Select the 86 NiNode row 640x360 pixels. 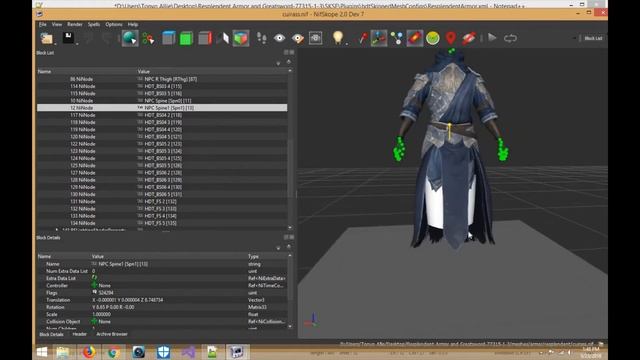click(x=162, y=79)
